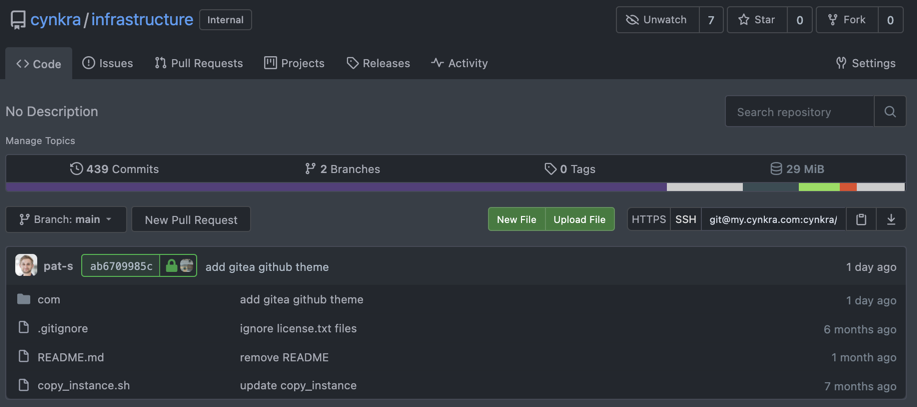Switch to the Issues tab
917x407 pixels.
(x=107, y=63)
